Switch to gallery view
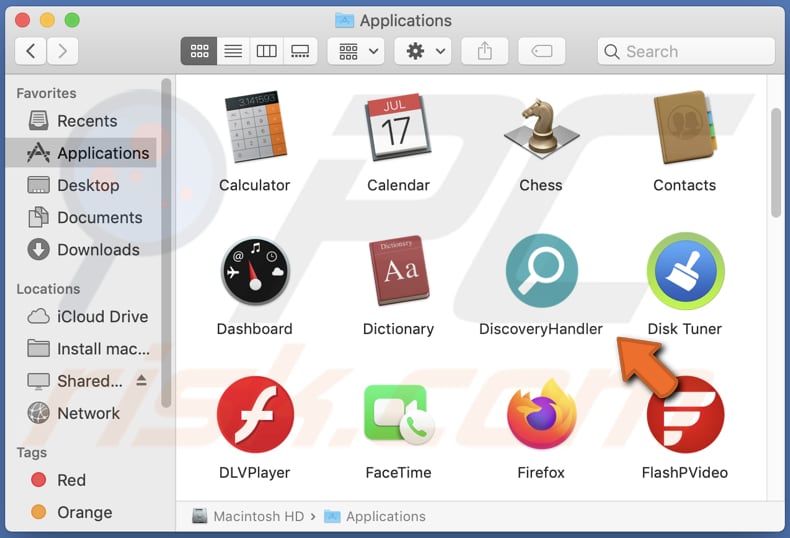Screen dimensions: 790x538 click(300, 51)
